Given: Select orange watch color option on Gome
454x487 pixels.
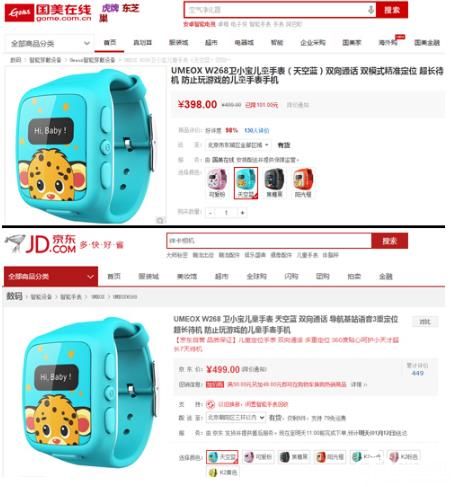Looking at the screenshot, I should tap(303, 182).
